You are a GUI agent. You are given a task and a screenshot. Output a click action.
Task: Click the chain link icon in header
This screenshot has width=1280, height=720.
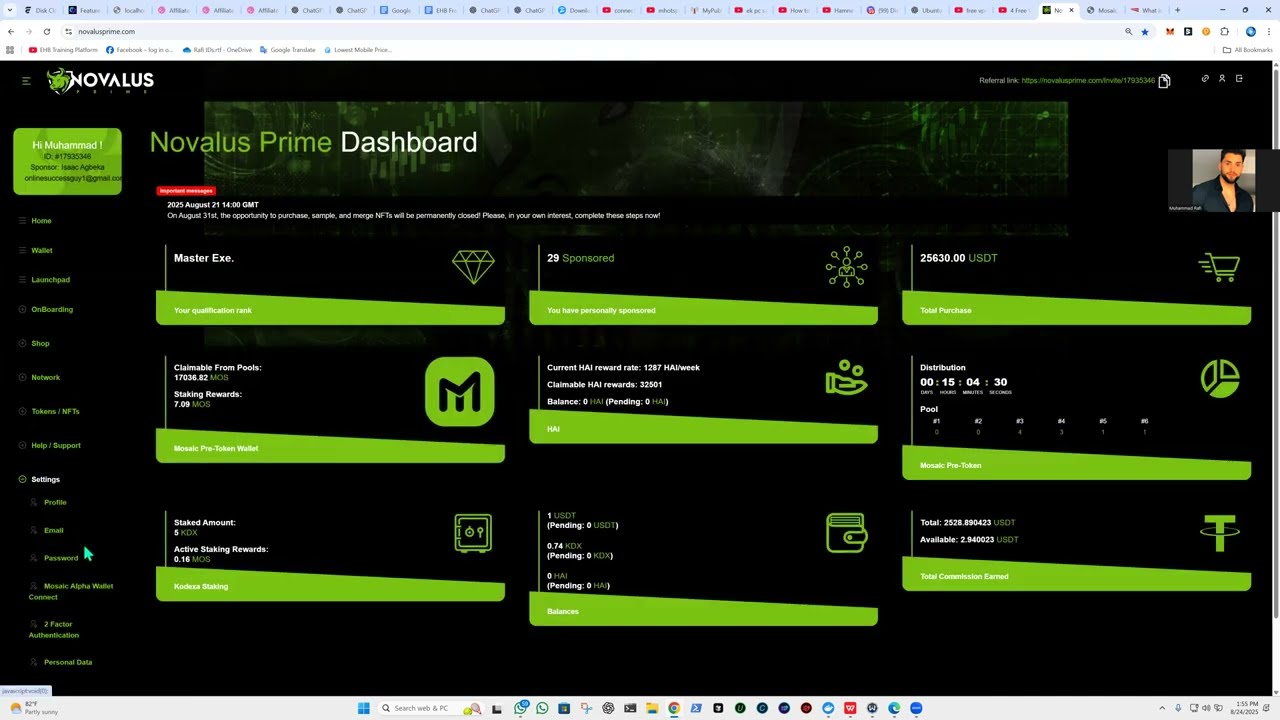click(1205, 79)
